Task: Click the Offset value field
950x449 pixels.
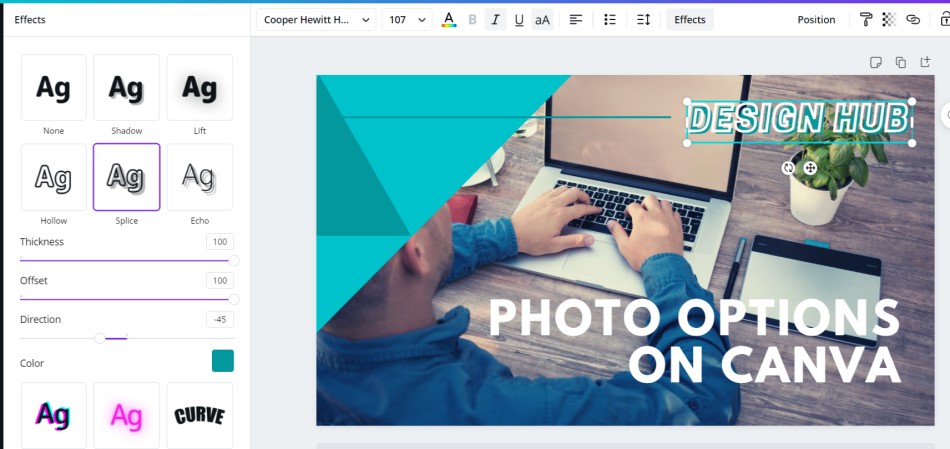Action: (219, 281)
